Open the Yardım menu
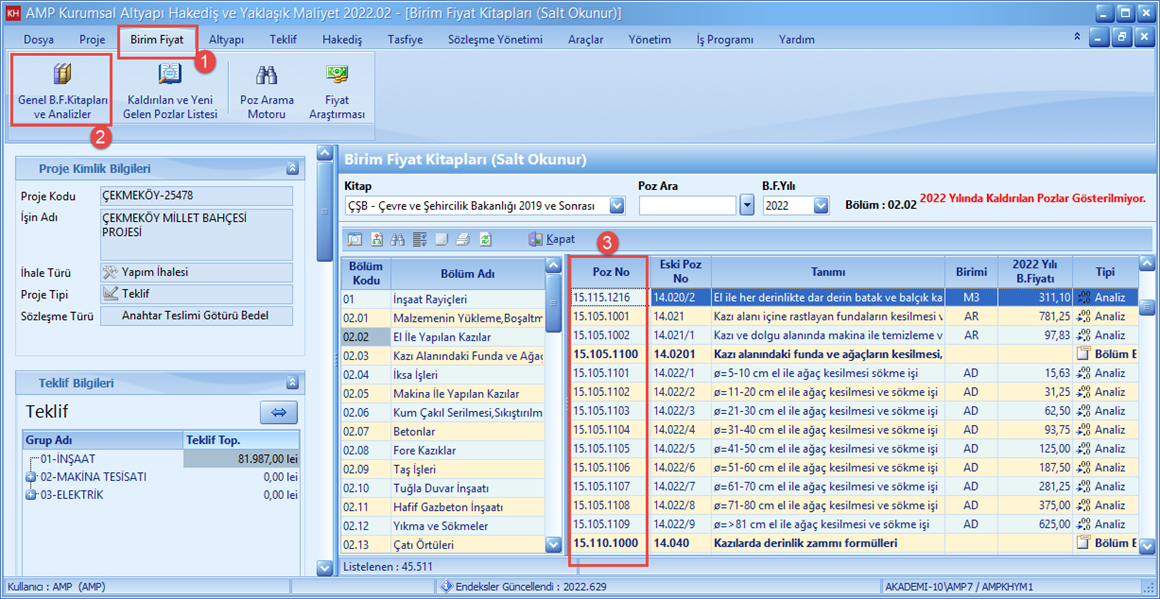The height and width of the screenshot is (599, 1160). pos(797,39)
